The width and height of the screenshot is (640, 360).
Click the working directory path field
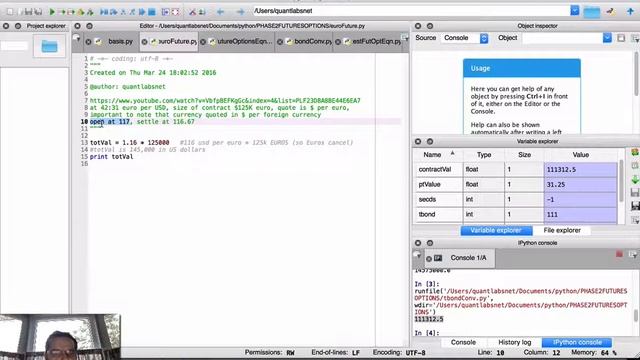point(411,11)
